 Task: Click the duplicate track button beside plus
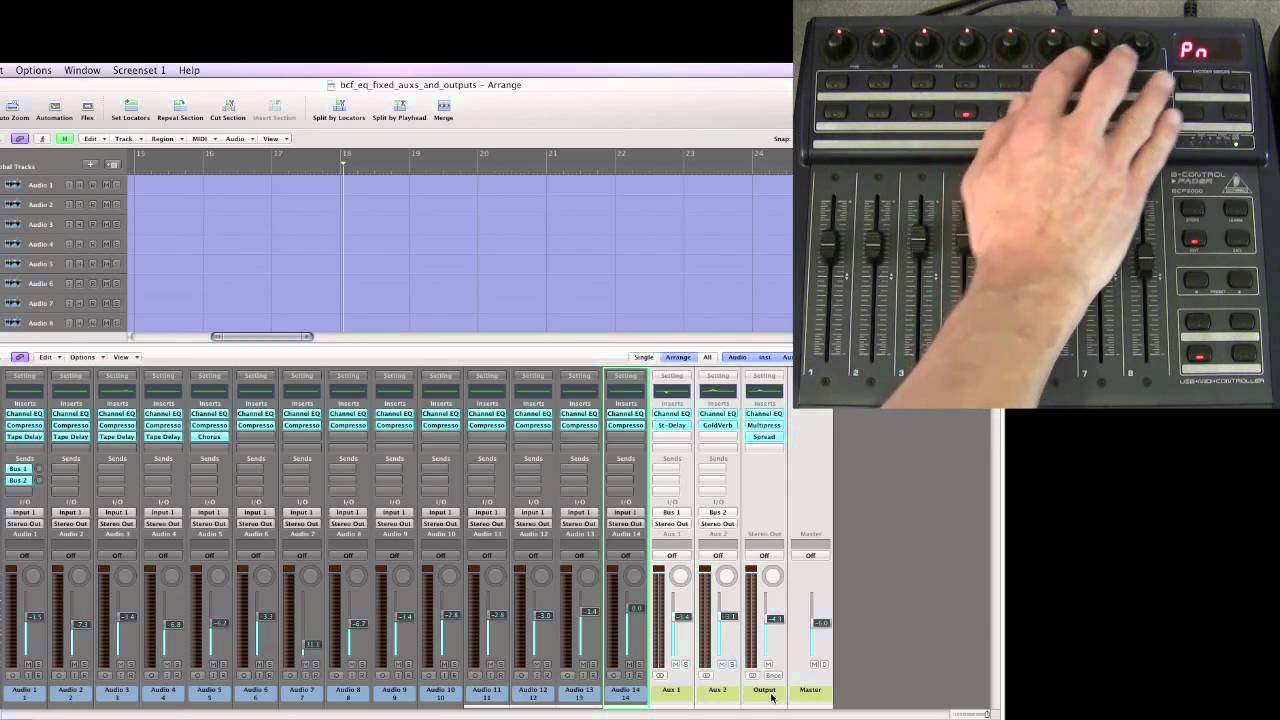tap(112, 164)
